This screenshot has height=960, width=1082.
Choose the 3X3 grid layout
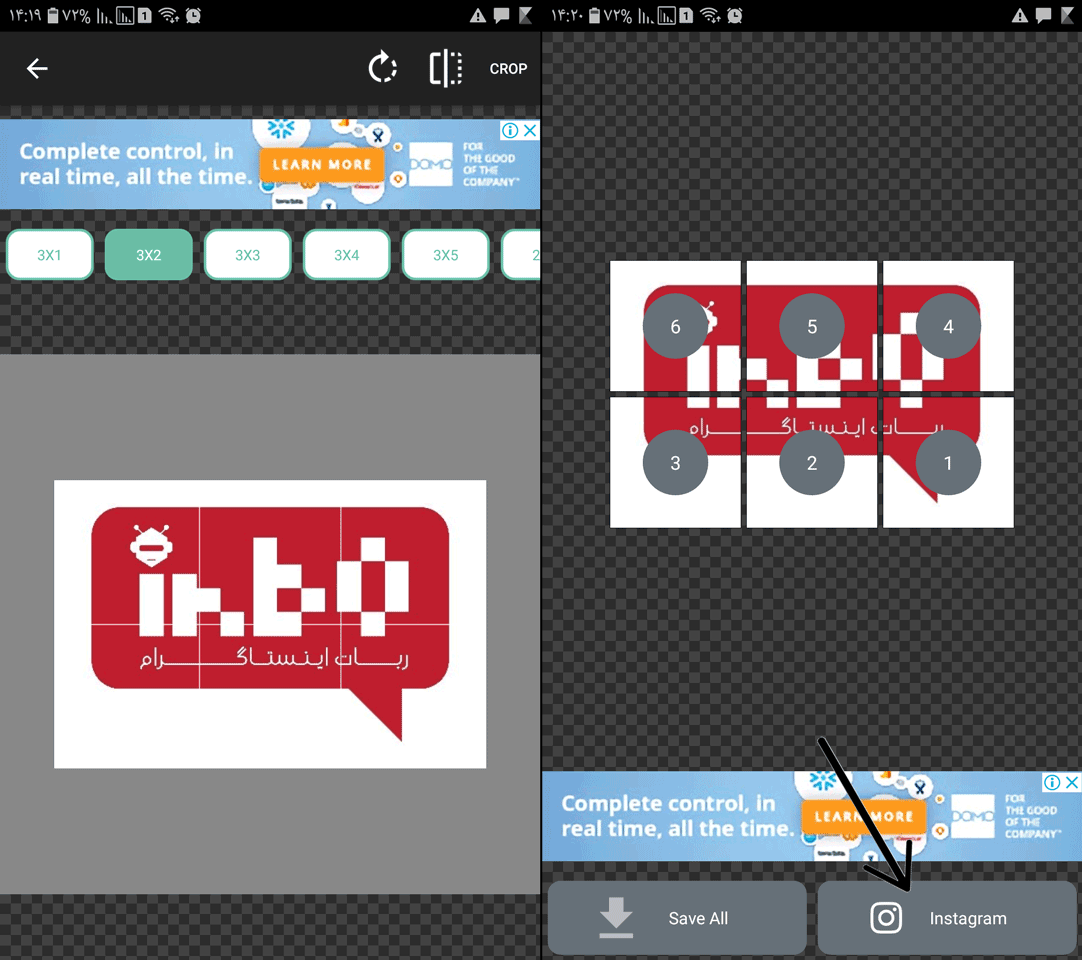pyautogui.click(x=248, y=255)
